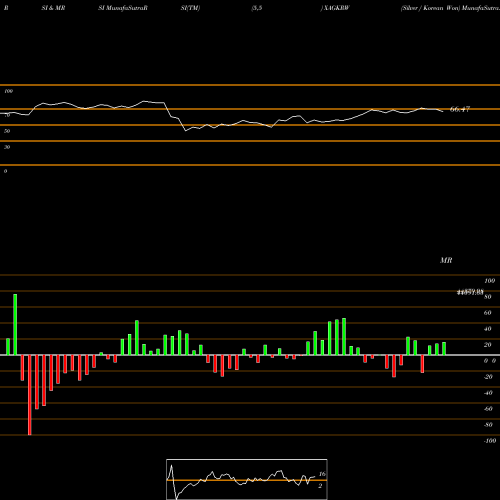This screenshot has width=500, height=500.
Task: Click the RSI axis label 50
Action: pyautogui.click(x=7, y=131)
